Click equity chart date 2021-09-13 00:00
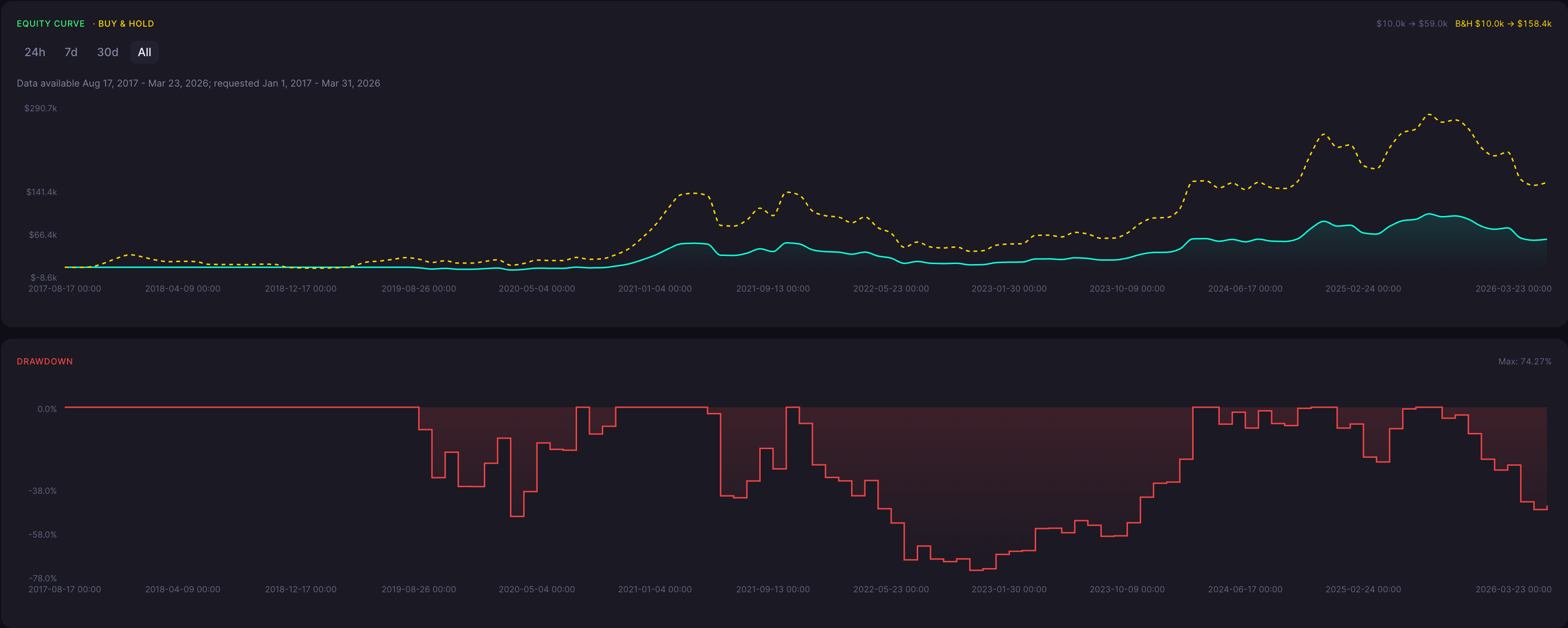Image resolution: width=1568 pixels, height=628 pixels. click(773, 289)
